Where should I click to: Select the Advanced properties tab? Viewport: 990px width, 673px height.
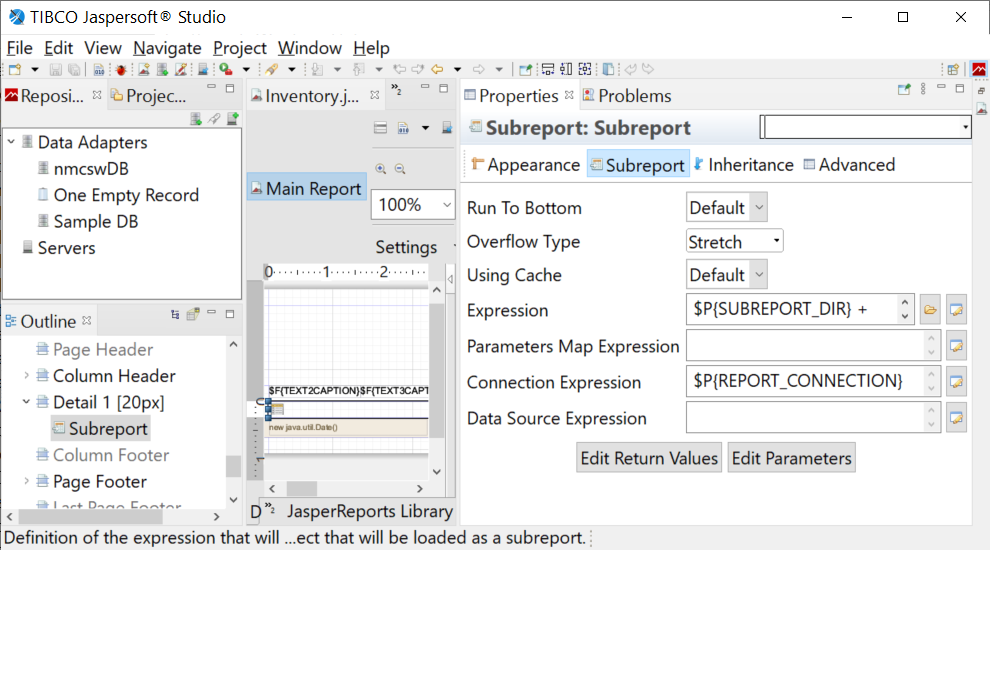pos(849,165)
